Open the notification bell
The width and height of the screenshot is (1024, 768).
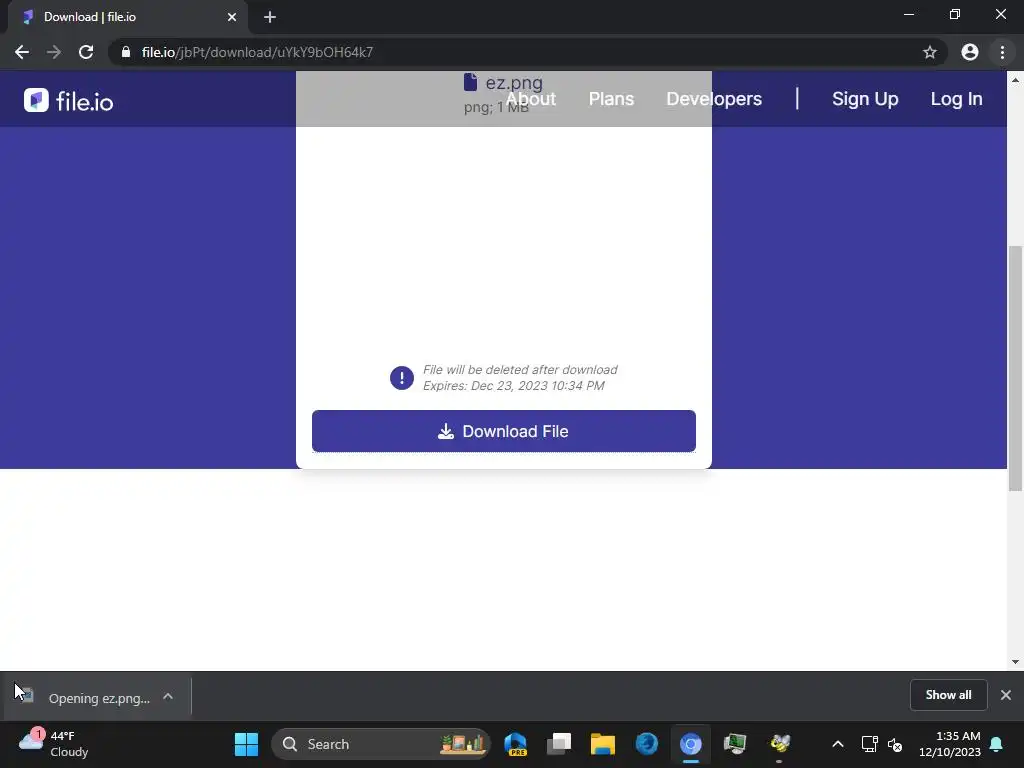point(997,744)
